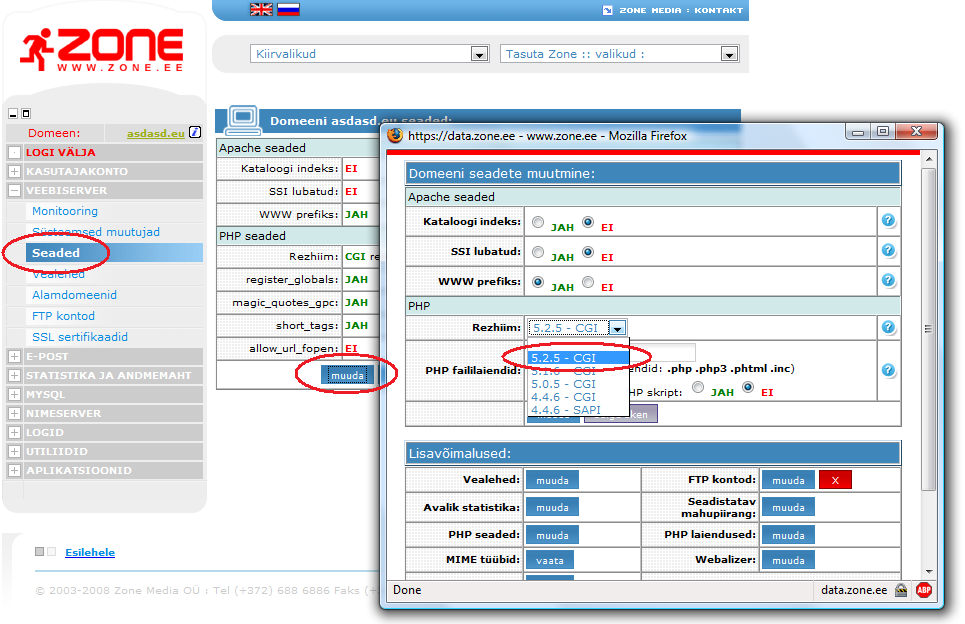
Task: Select JAH for WWW prefiks
Action: [538, 282]
